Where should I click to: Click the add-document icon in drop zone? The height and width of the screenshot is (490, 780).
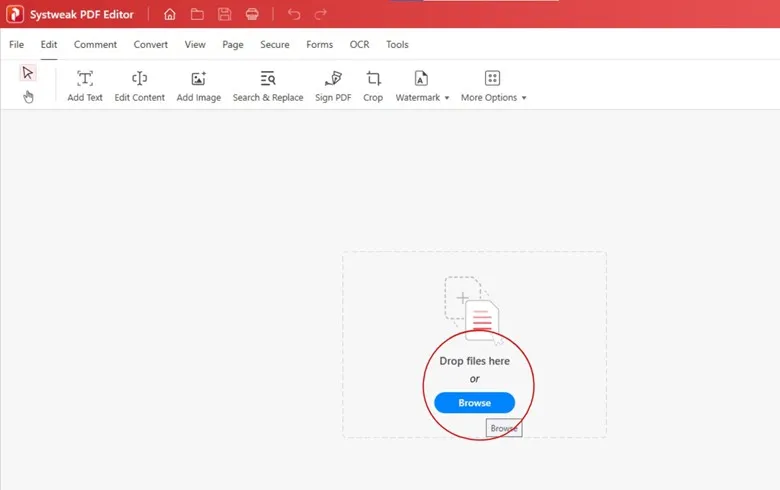pyautogui.click(x=473, y=309)
